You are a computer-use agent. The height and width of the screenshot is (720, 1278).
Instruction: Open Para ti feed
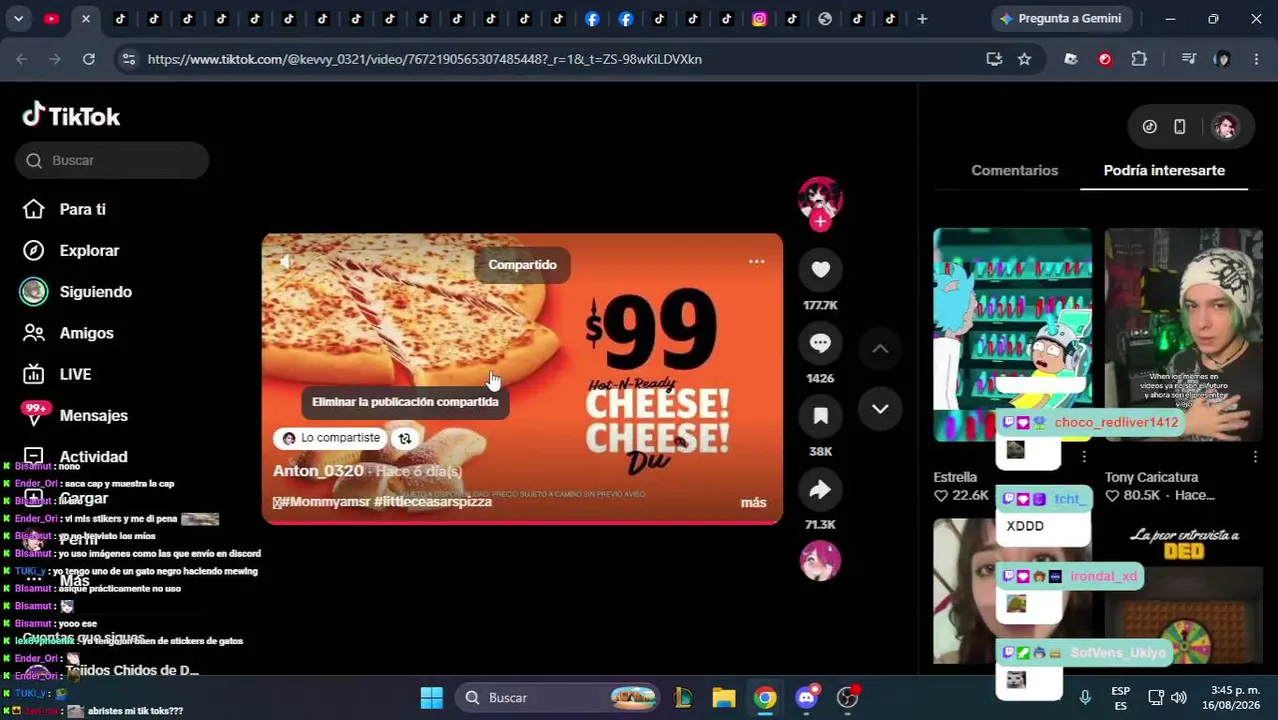tap(82, 209)
